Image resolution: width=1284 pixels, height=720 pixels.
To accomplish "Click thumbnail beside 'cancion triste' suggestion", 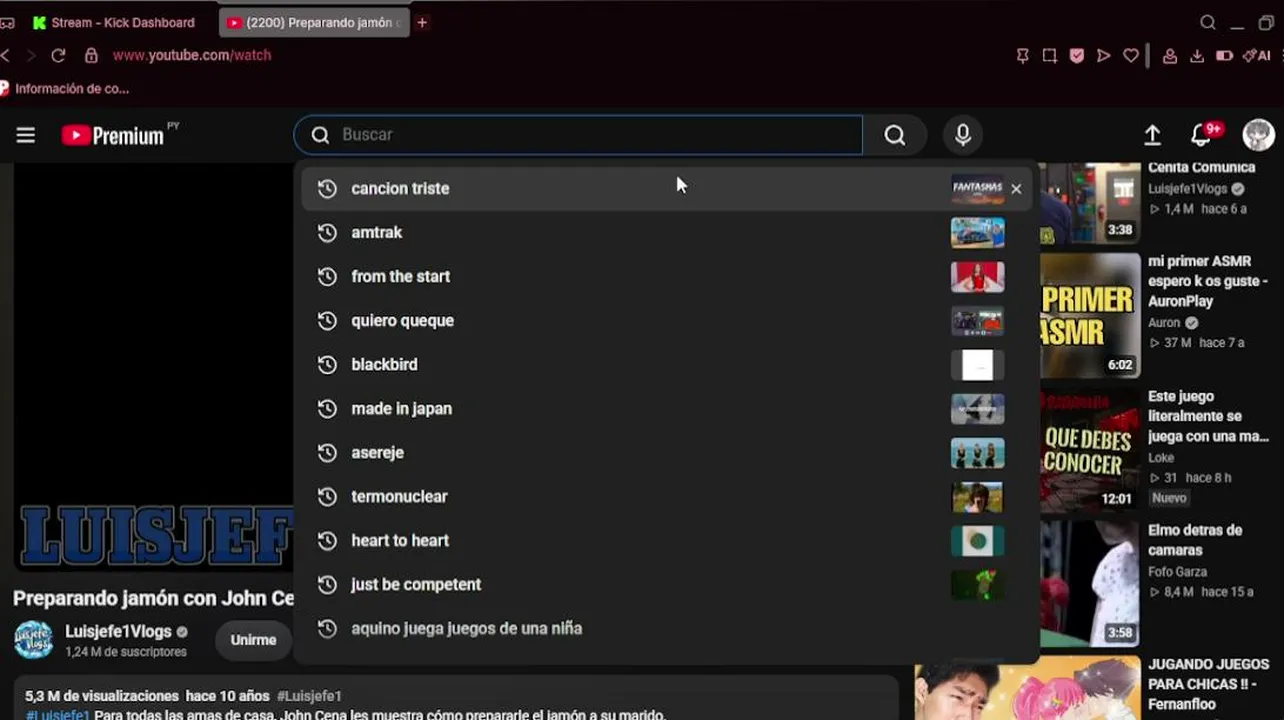I will [x=977, y=189].
